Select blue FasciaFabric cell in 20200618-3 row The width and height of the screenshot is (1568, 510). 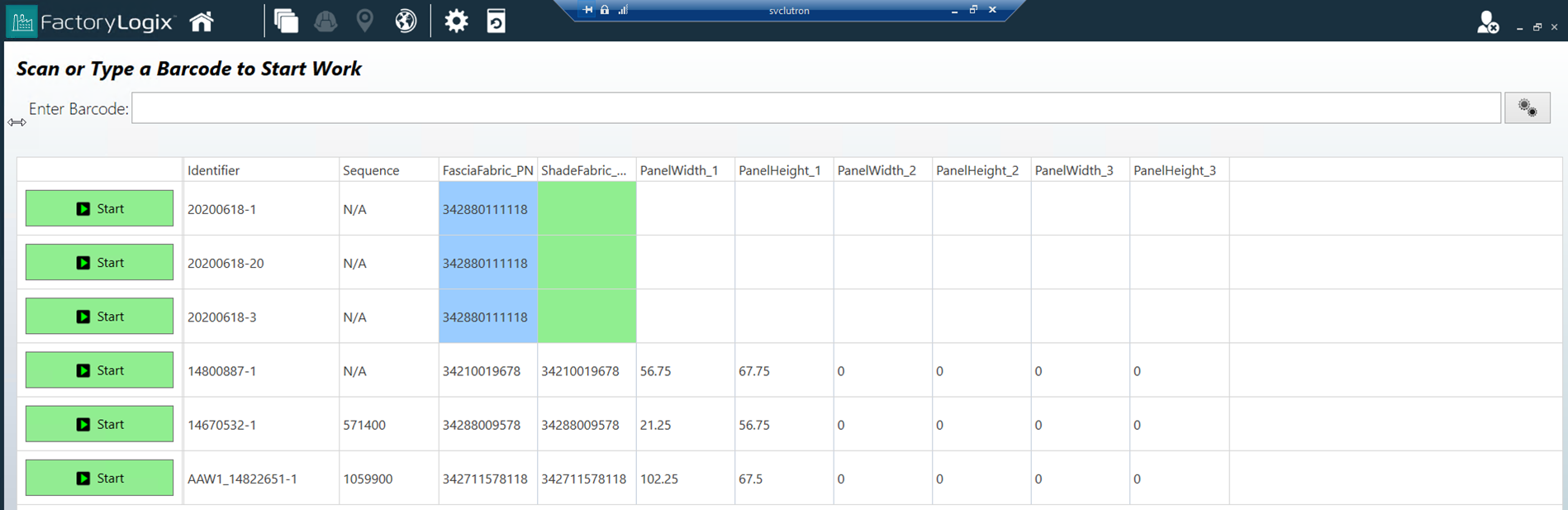[487, 317]
